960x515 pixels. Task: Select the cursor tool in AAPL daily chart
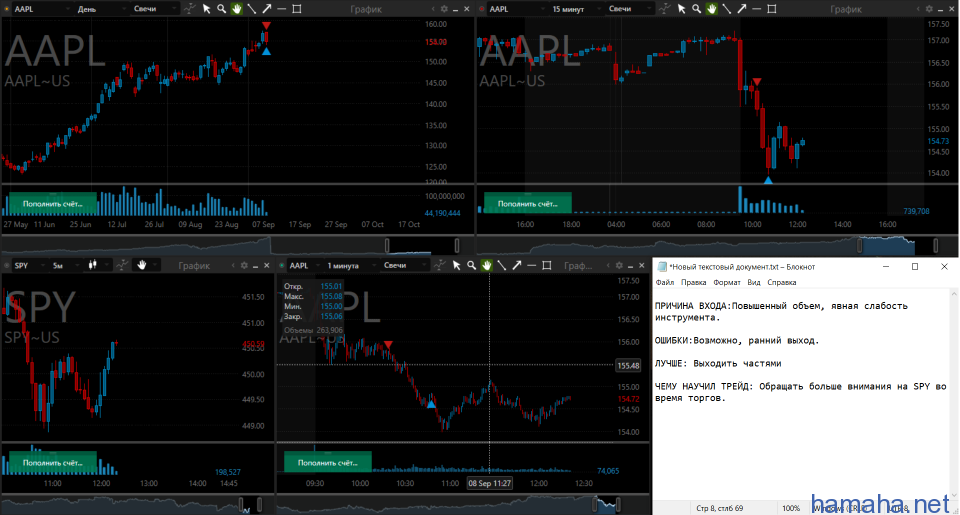[x=206, y=9]
